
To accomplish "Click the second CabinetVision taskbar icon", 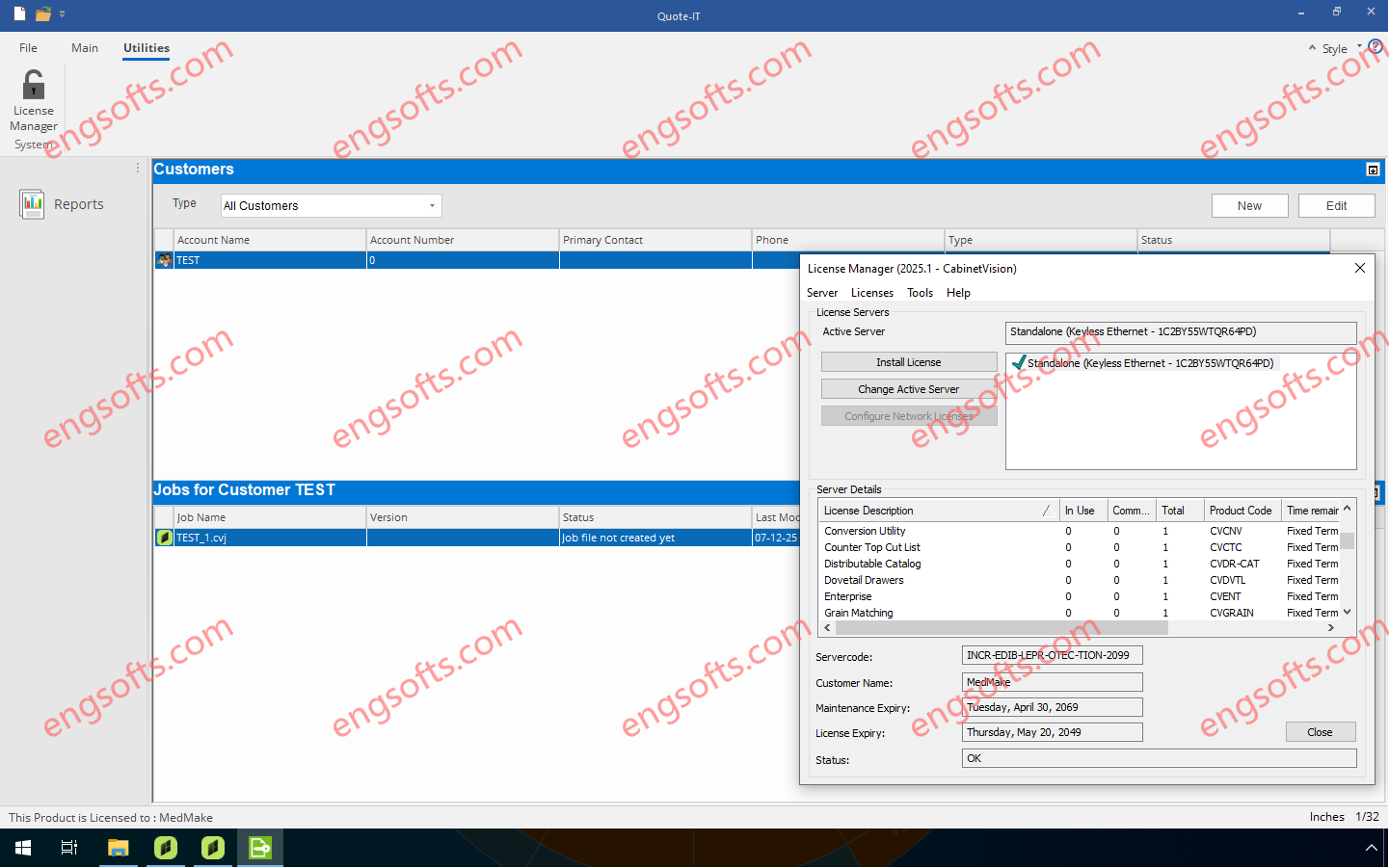I will 213,848.
